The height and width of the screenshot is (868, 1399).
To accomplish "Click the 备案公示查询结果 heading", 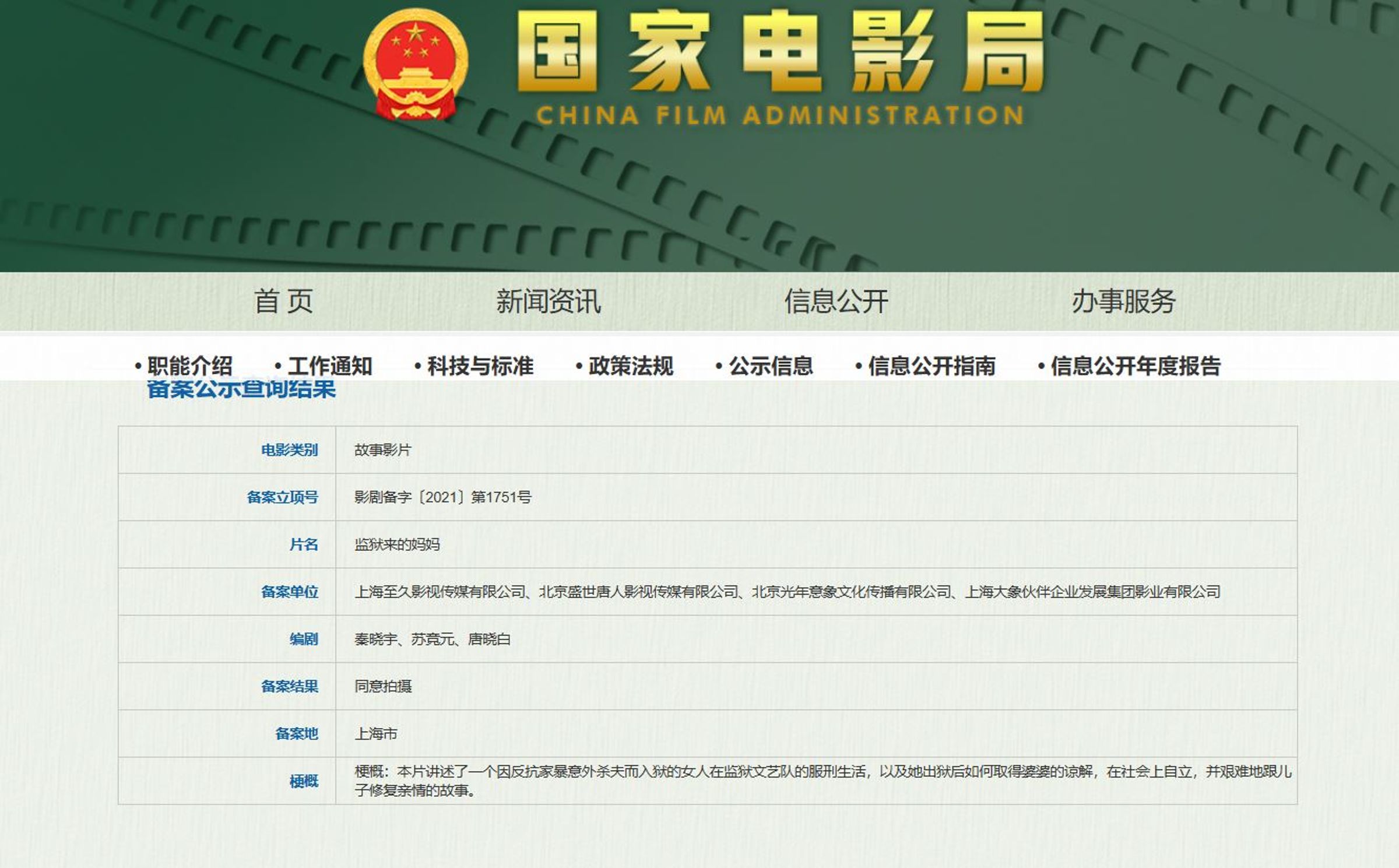I will point(241,389).
